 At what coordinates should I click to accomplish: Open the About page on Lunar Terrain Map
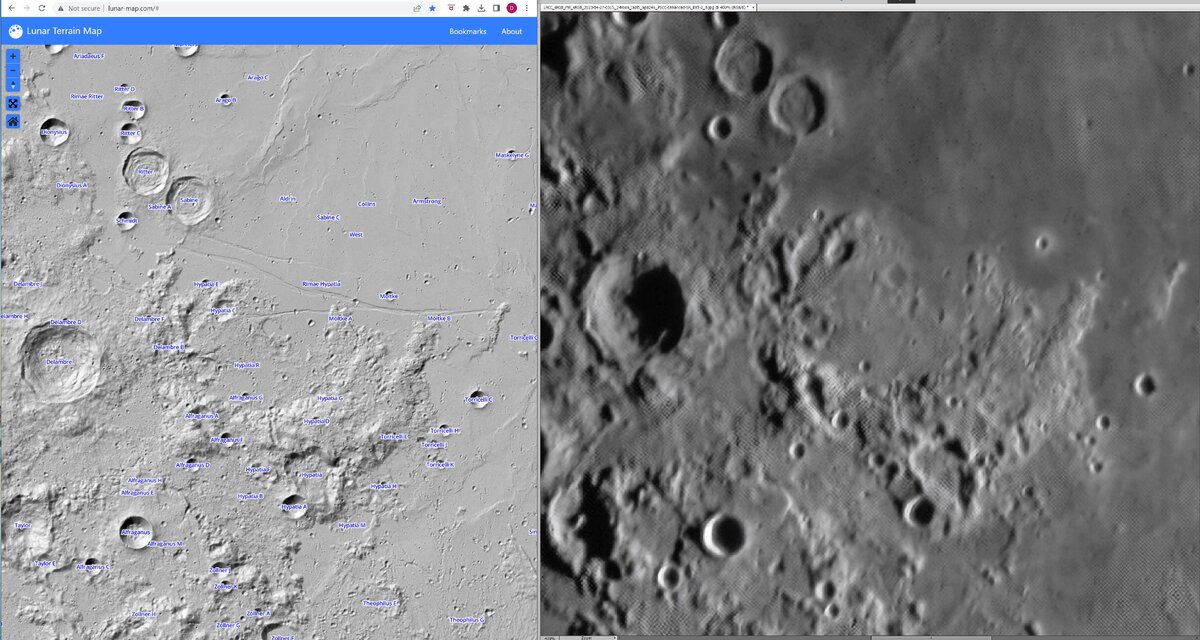point(511,31)
